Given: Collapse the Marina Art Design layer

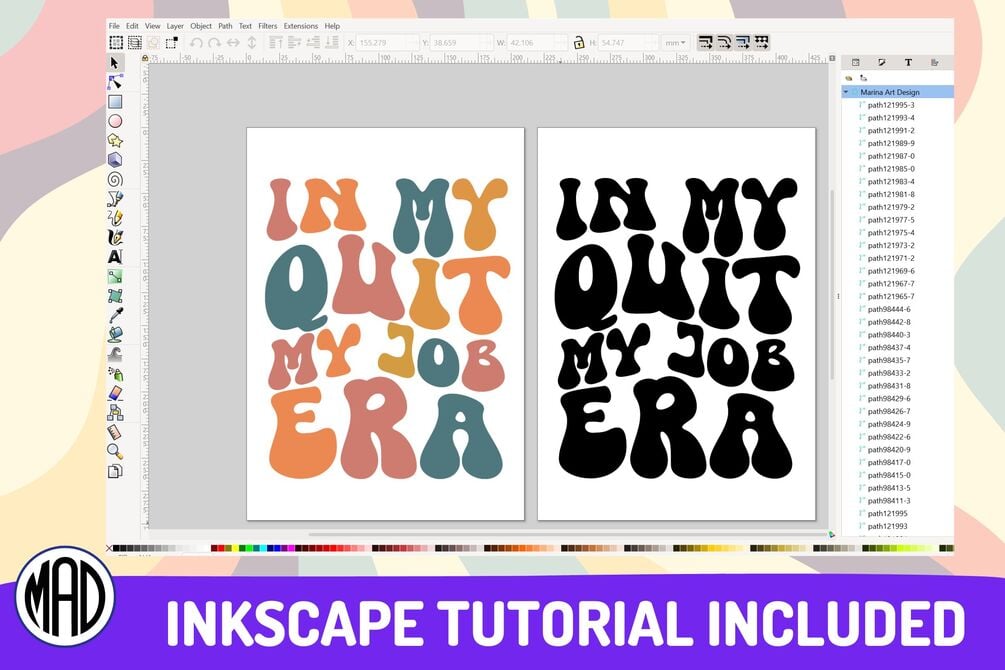Looking at the screenshot, I should click(846, 92).
